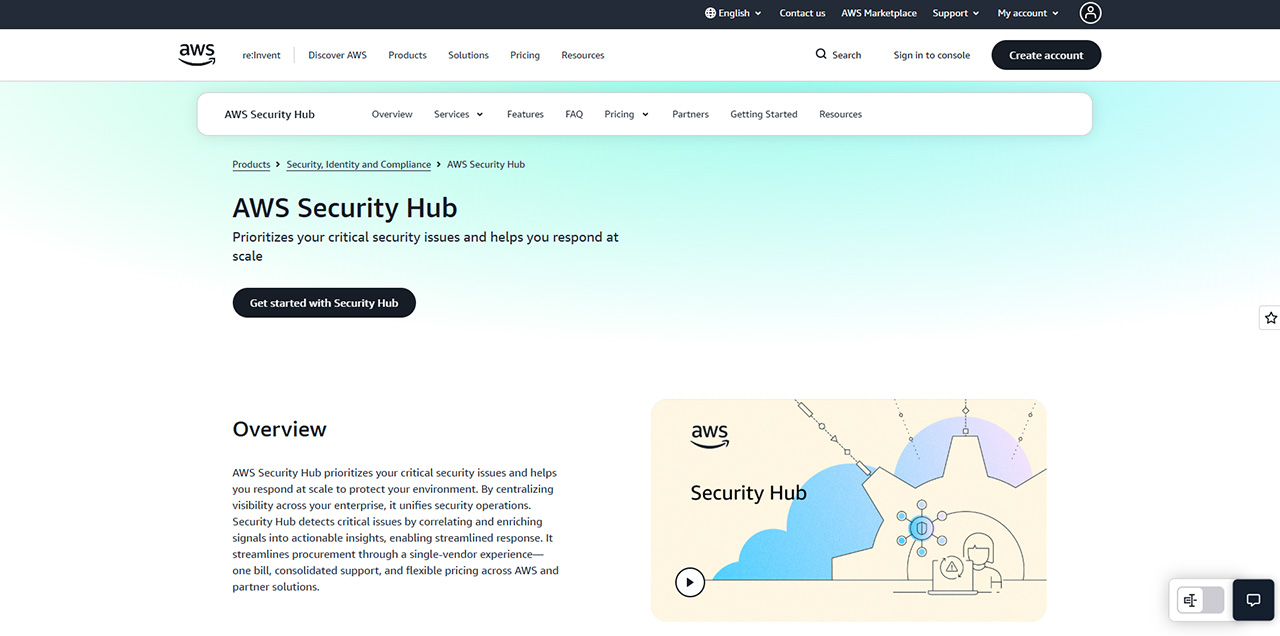Open the Solutions menu
Viewport: 1280px width, 636px height.
(x=468, y=55)
